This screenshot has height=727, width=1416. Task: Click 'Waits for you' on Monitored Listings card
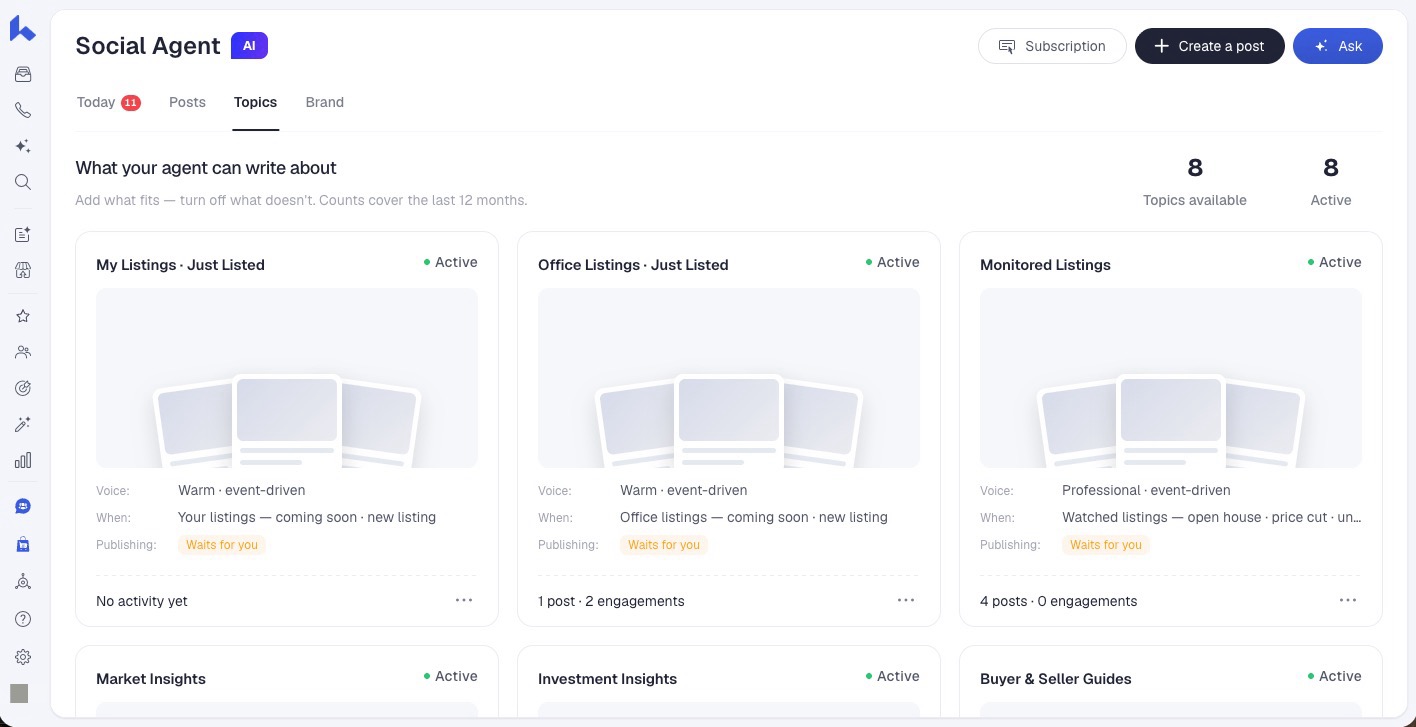tap(1106, 545)
